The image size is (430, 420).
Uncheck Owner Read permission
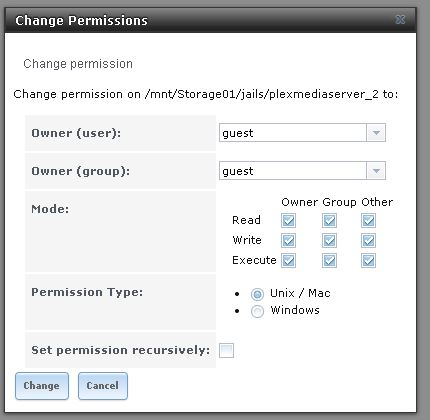[x=288, y=220]
